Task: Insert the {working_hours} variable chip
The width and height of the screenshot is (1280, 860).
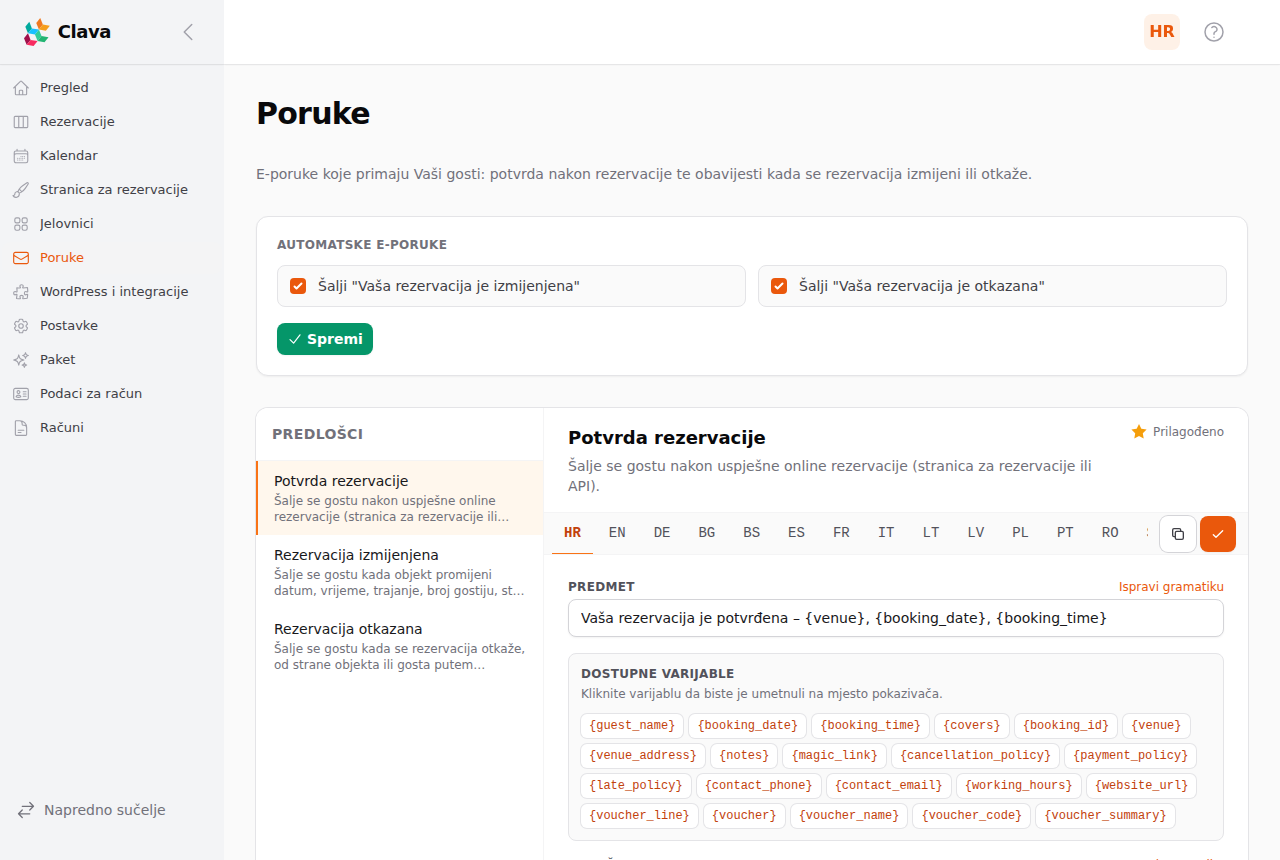Action: click(1019, 786)
